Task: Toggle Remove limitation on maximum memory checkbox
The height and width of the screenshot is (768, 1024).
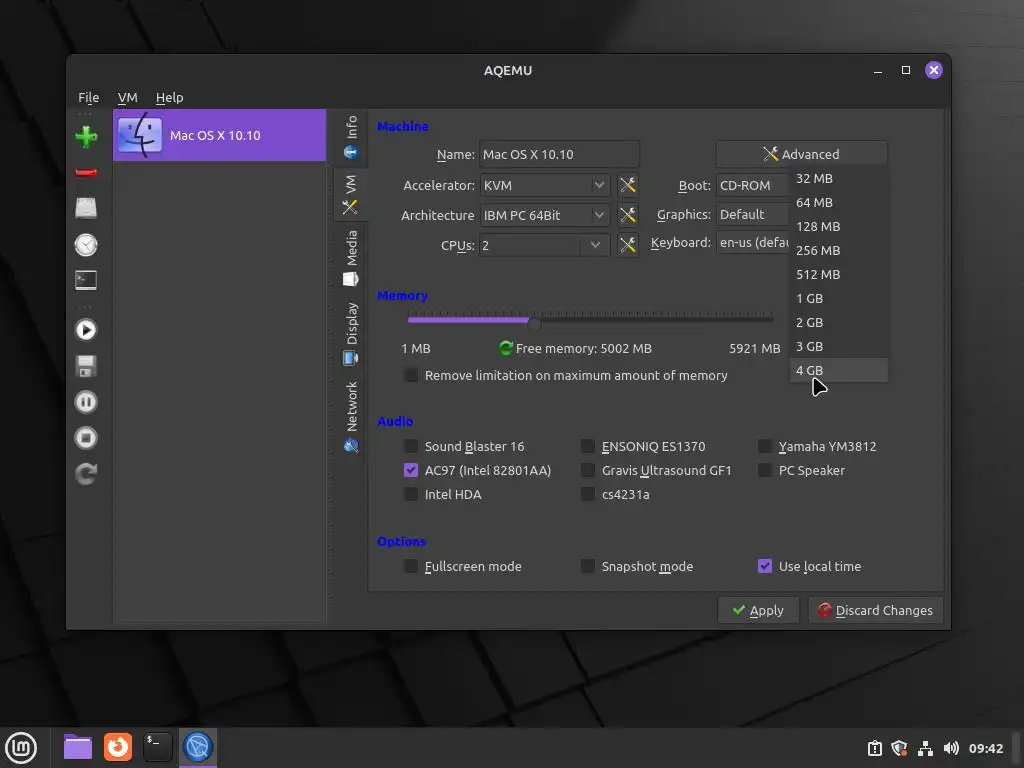Action: (411, 375)
